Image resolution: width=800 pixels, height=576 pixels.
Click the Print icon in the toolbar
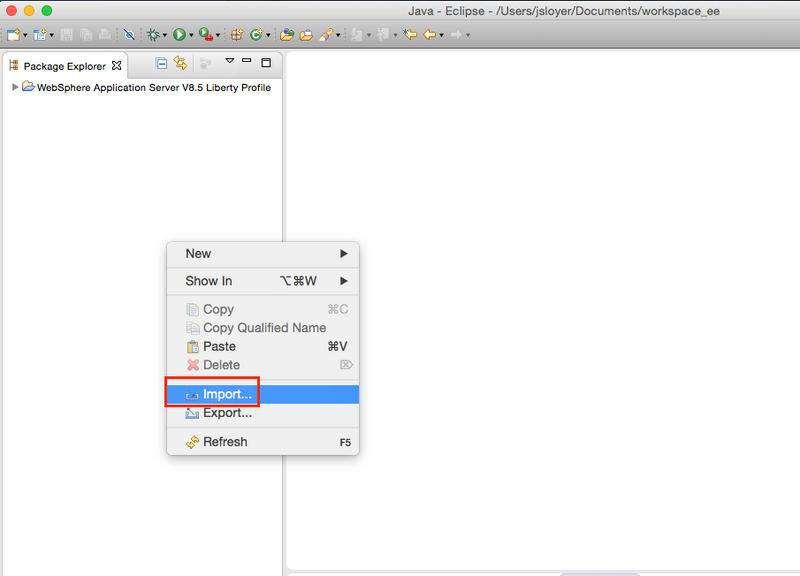click(x=105, y=35)
